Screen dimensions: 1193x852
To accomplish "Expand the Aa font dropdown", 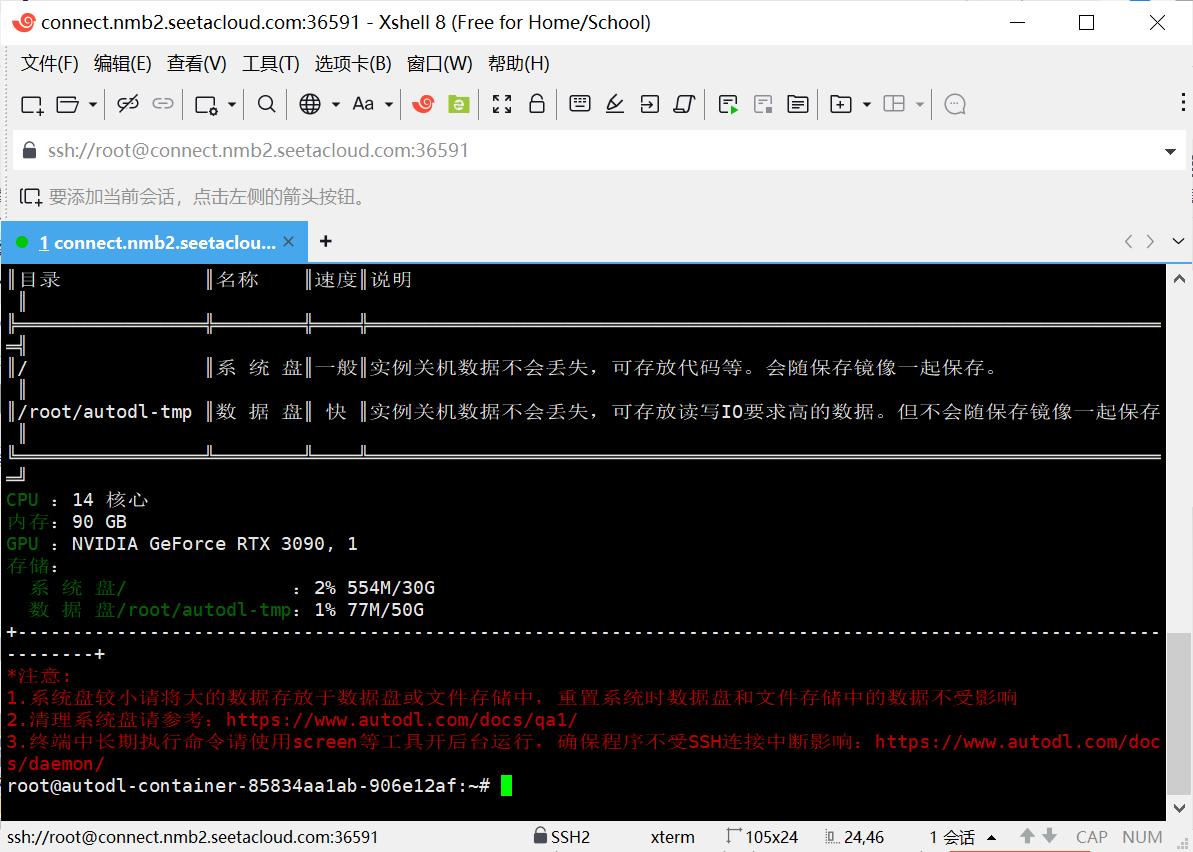I will click(388, 104).
